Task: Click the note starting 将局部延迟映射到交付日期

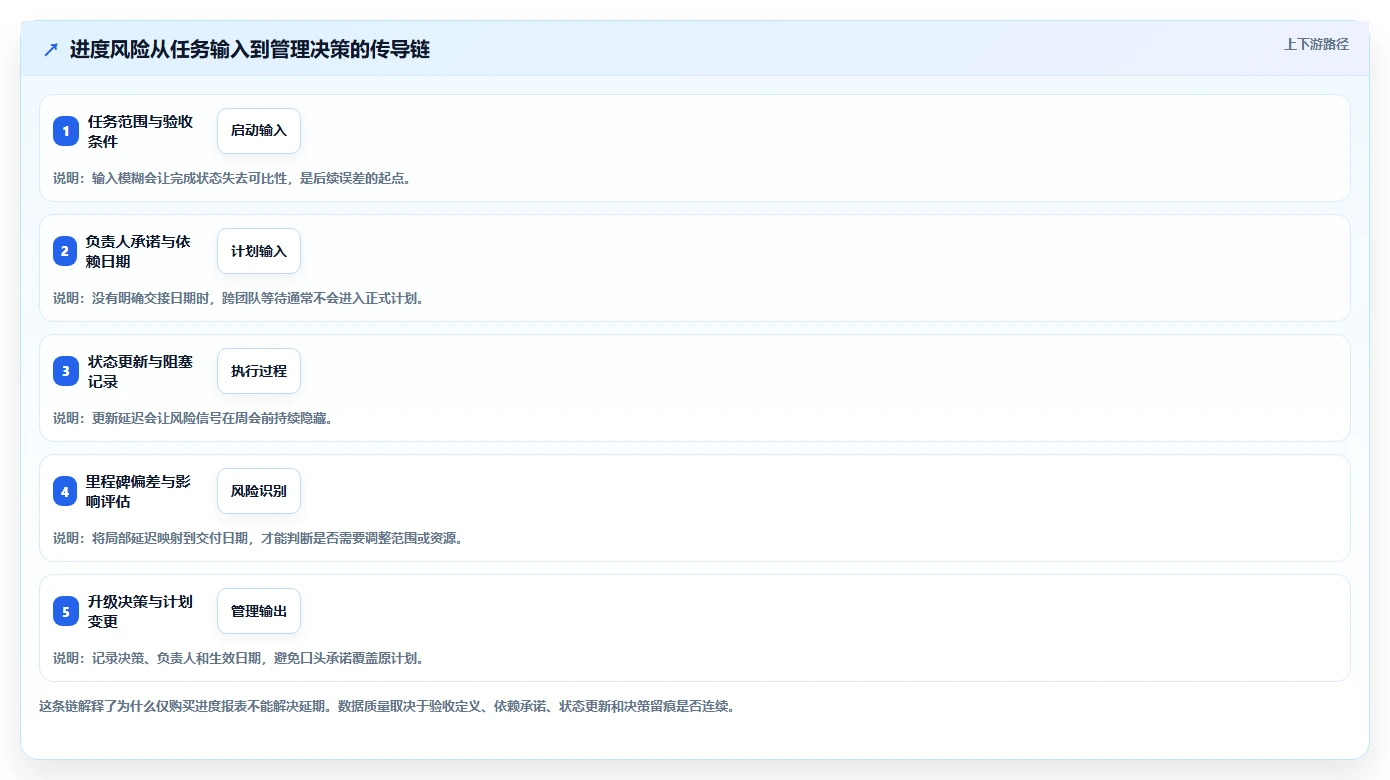Action: pos(258,538)
